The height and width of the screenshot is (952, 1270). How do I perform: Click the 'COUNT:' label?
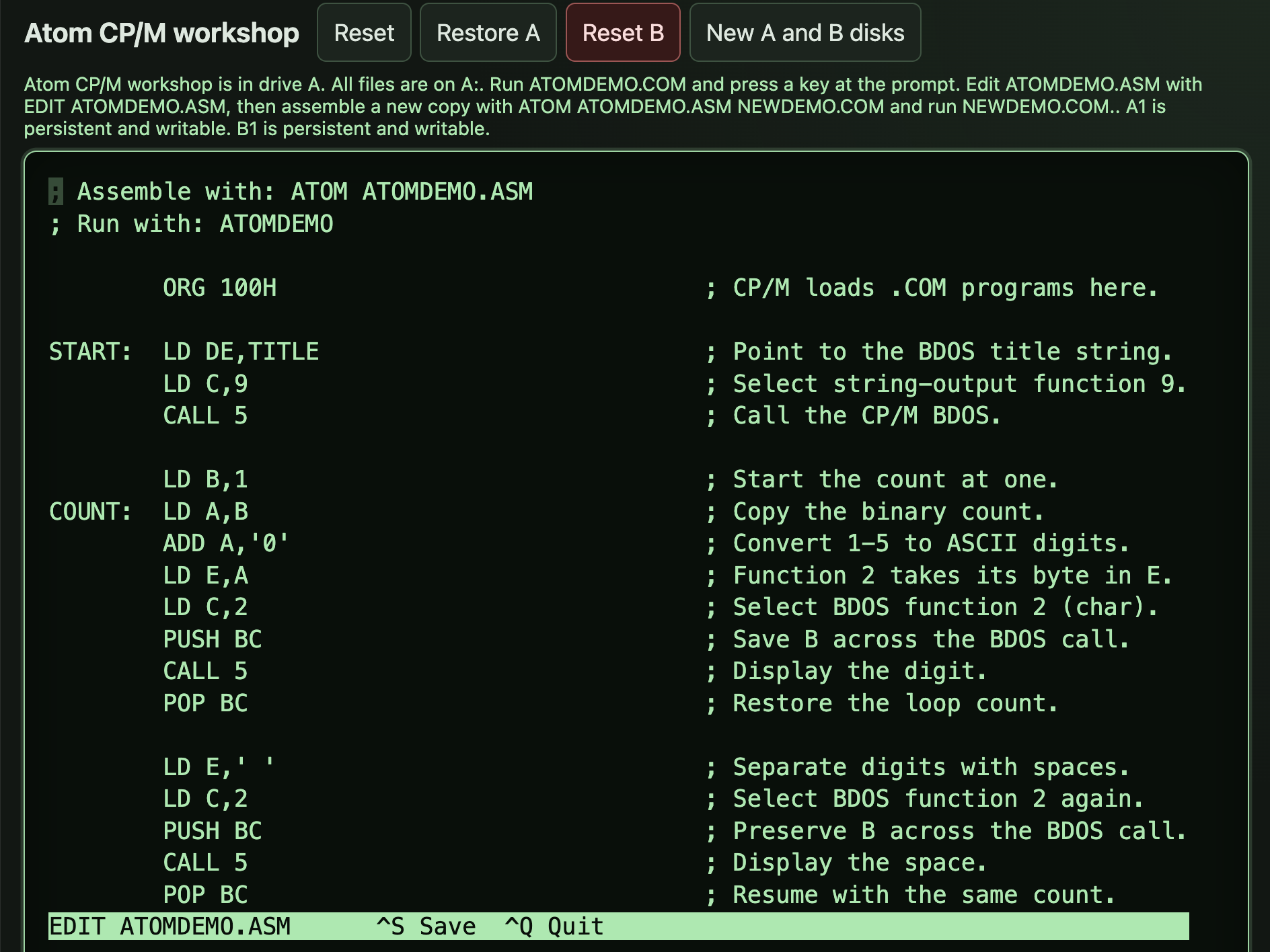tap(90, 512)
